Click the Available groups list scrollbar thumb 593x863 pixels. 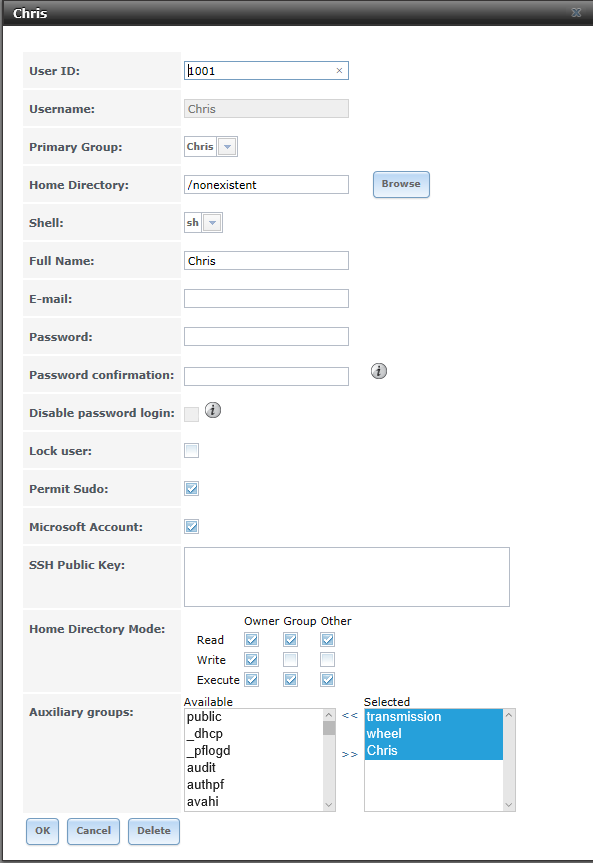(329, 728)
